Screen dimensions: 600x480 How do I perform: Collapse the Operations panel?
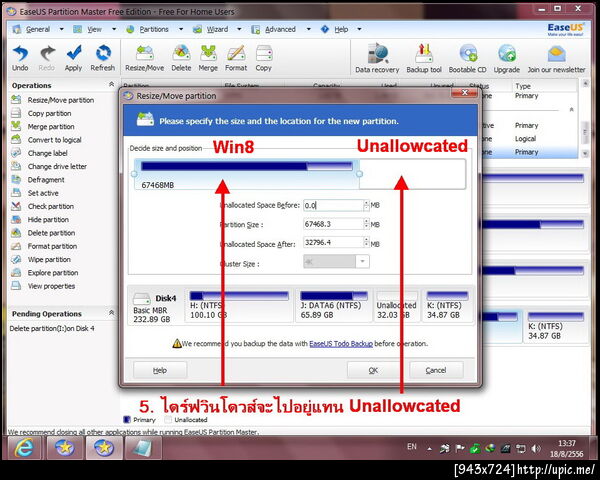click(111, 84)
